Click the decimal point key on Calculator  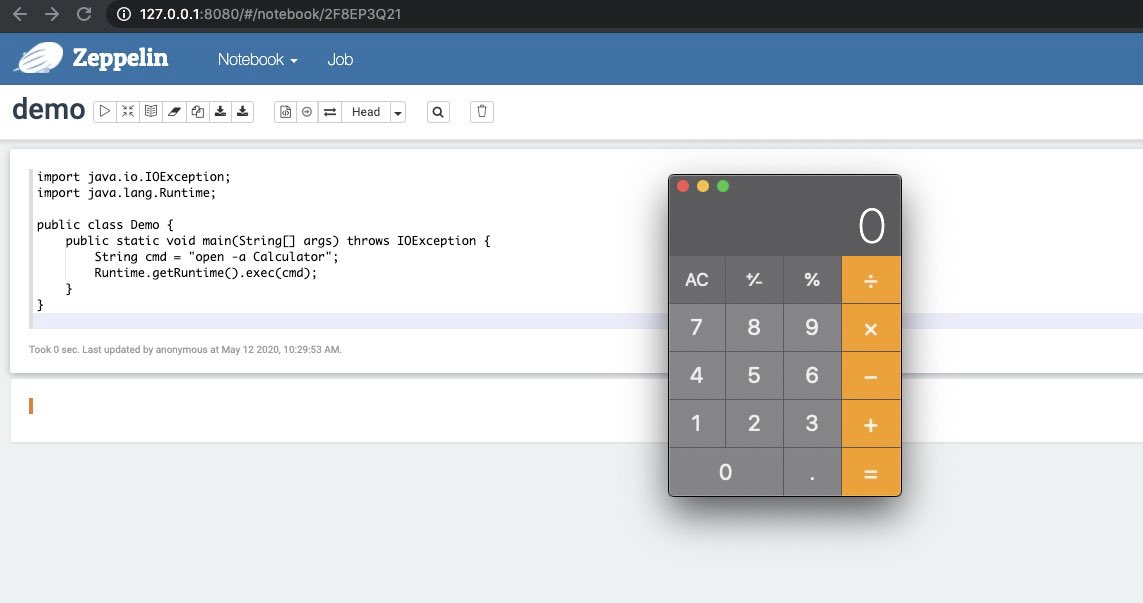(x=812, y=472)
